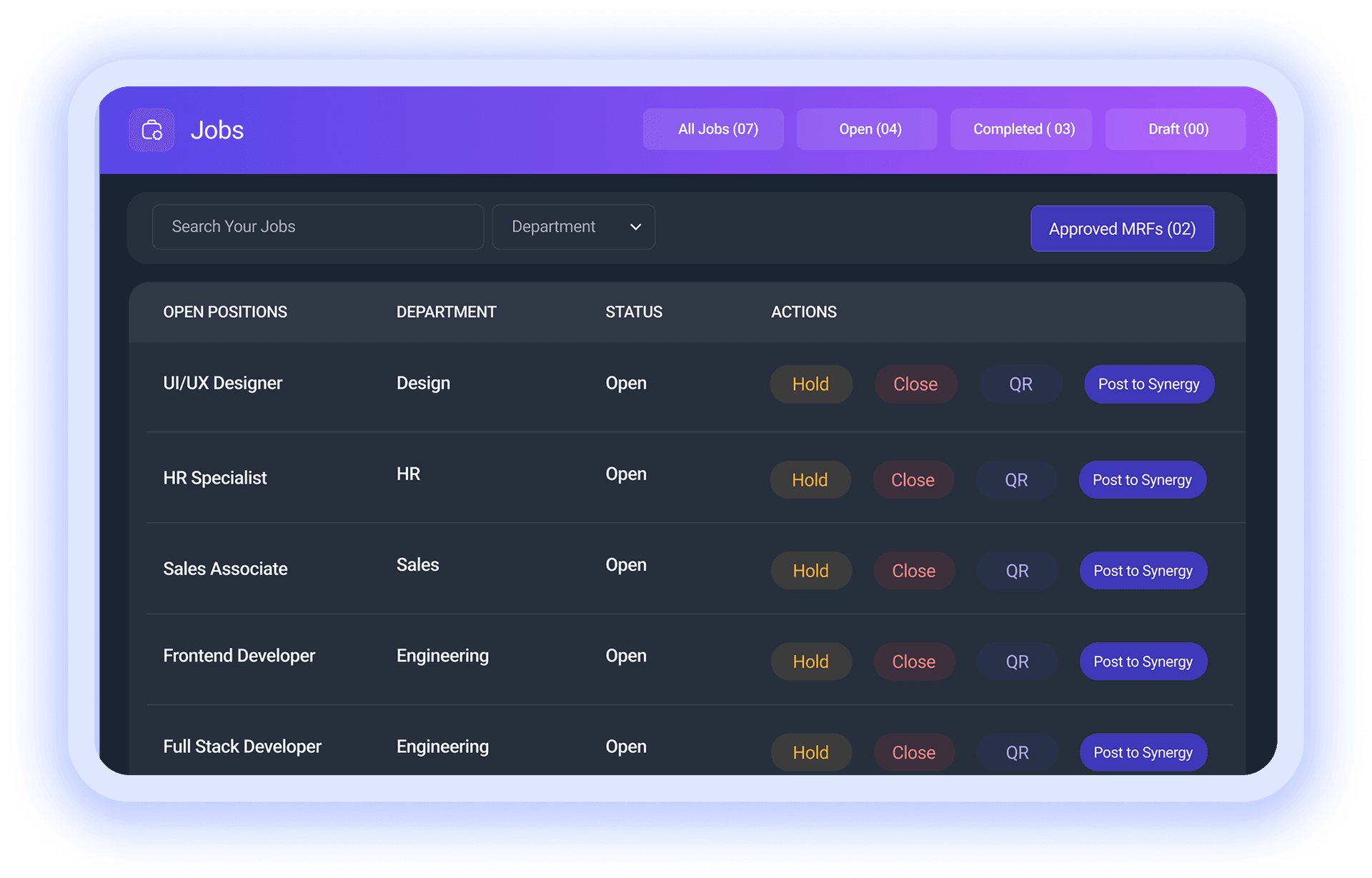Open QR code for HR Specialist

tap(1016, 479)
